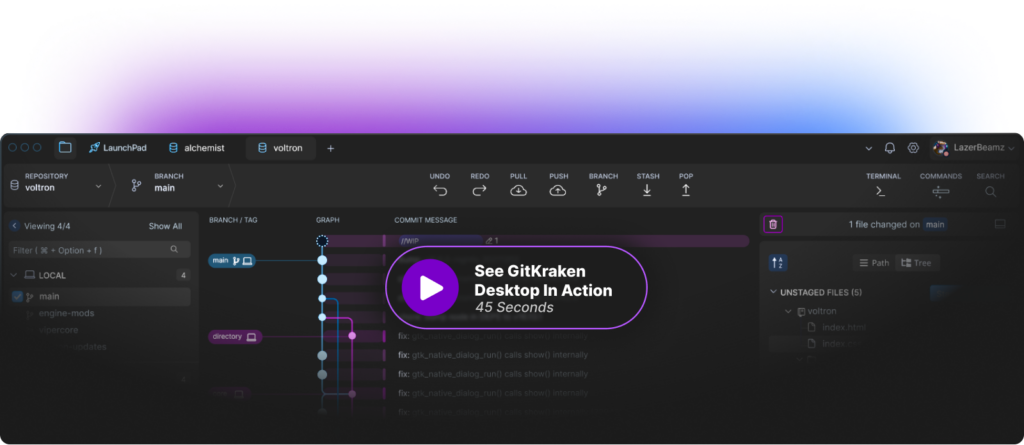1024x445 pixels.
Task: Pop the stash with Pop icon
Action: [686, 190]
